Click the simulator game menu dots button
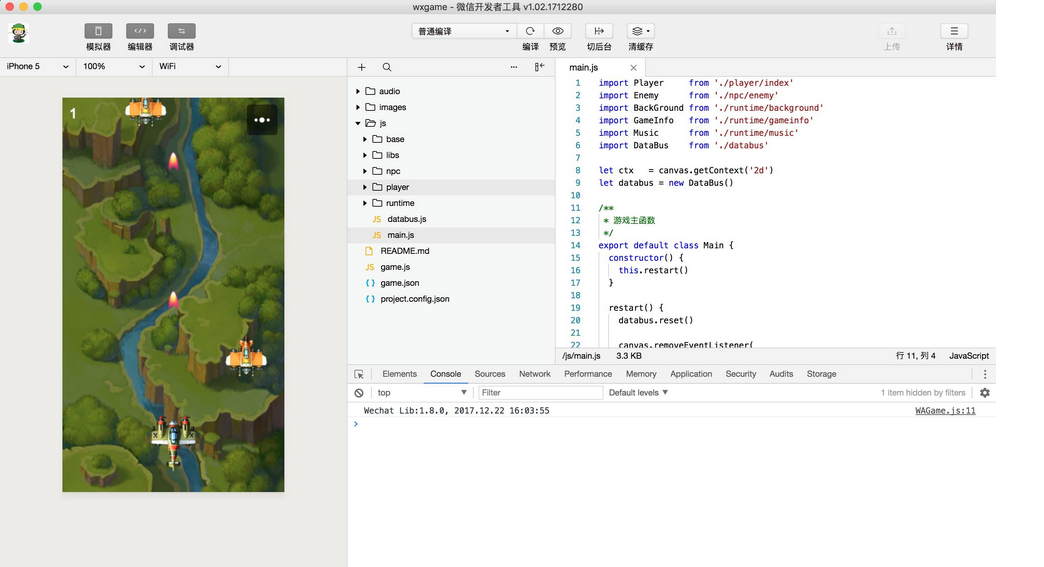This screenshot has width=1044, height=567. pos(262,120)
